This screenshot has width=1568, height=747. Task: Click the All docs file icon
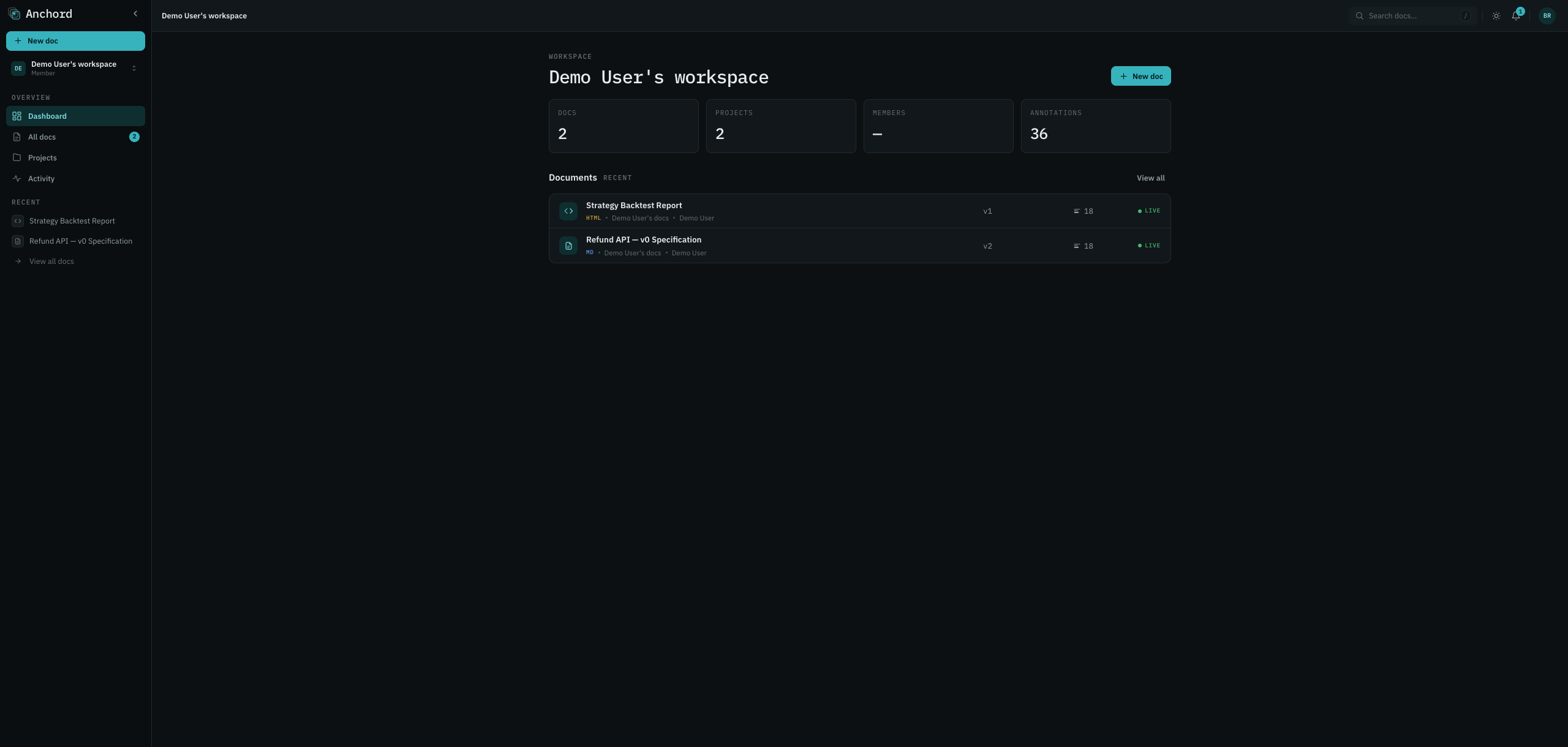pos(17,137)
